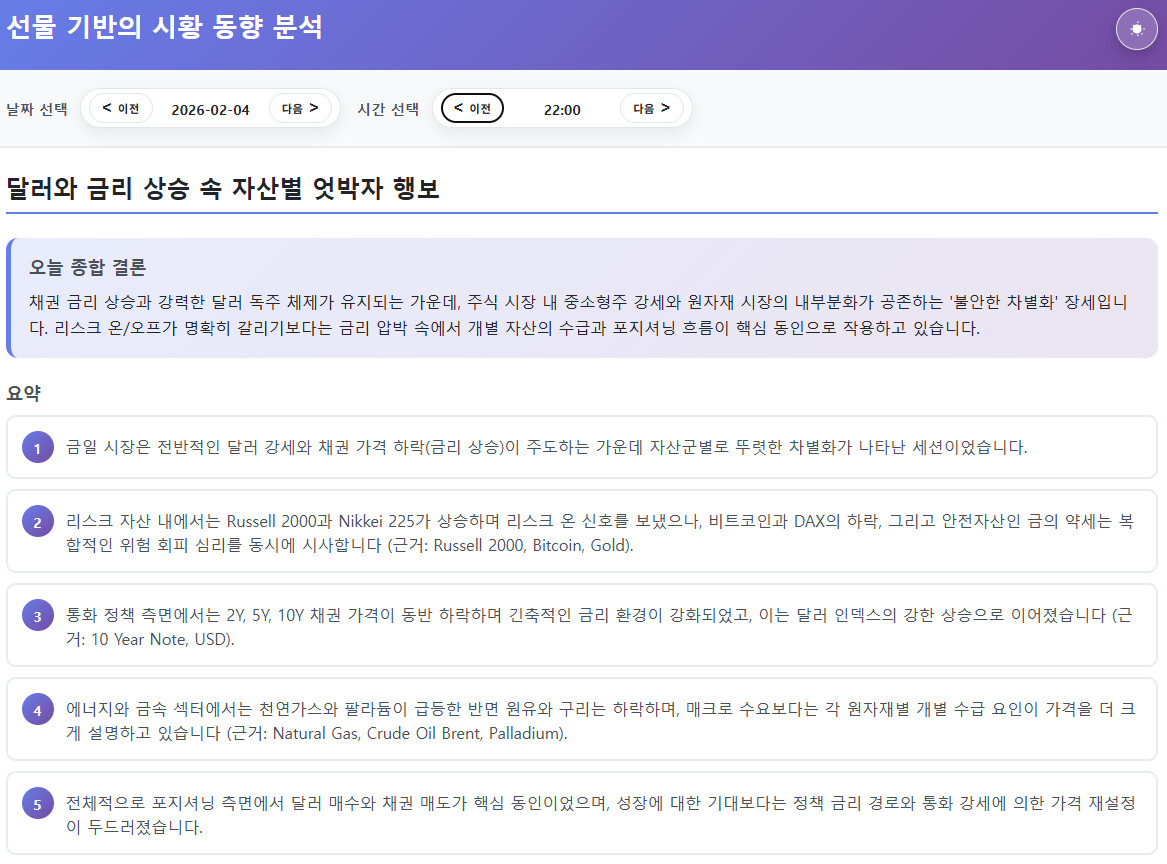Select the 22:00 time value
The height and width of the screenshot is (864, 1167).
562,109
